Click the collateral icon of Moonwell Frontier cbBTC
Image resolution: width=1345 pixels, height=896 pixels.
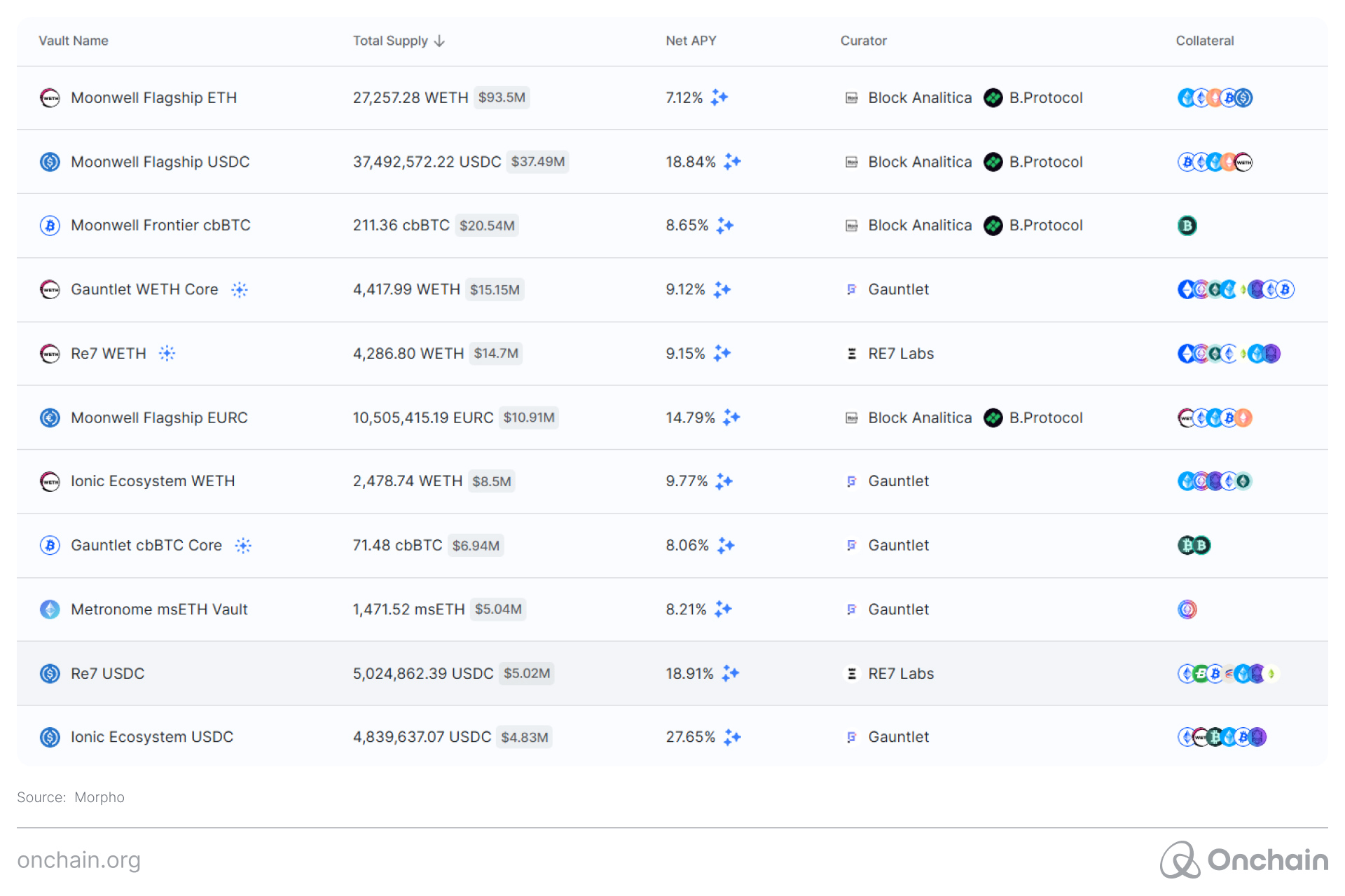coord(1187,226)
